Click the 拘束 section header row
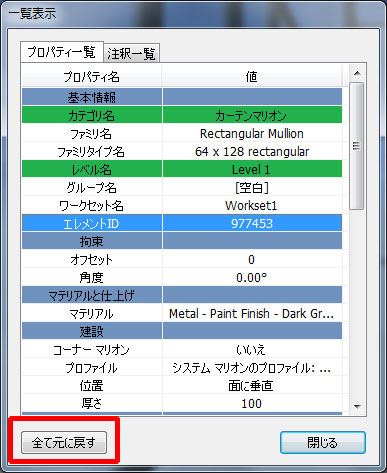This screenshot has height=473, width=387. coord(182,241)
